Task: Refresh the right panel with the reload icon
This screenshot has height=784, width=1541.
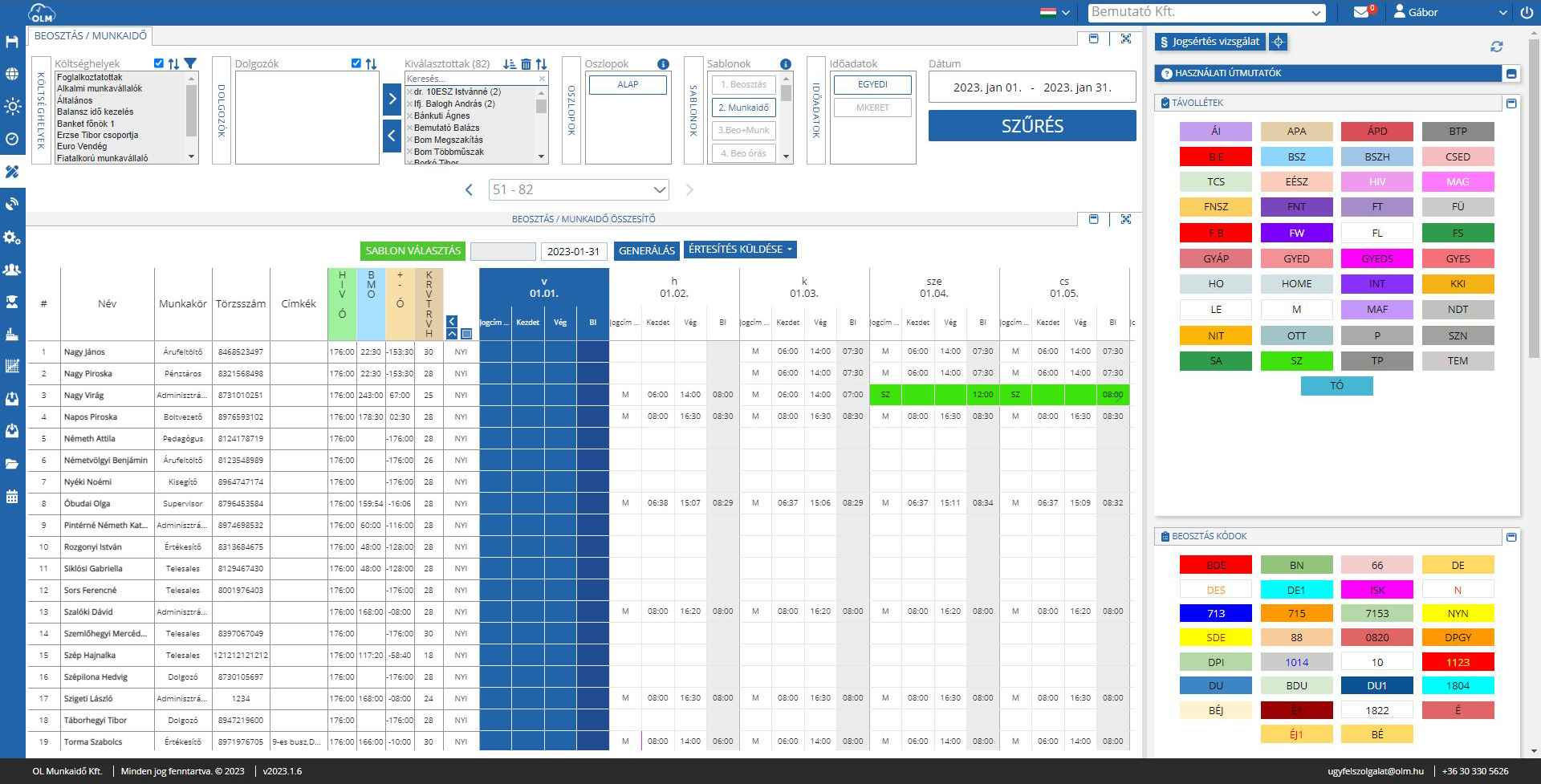Action: click(1496, 47)
